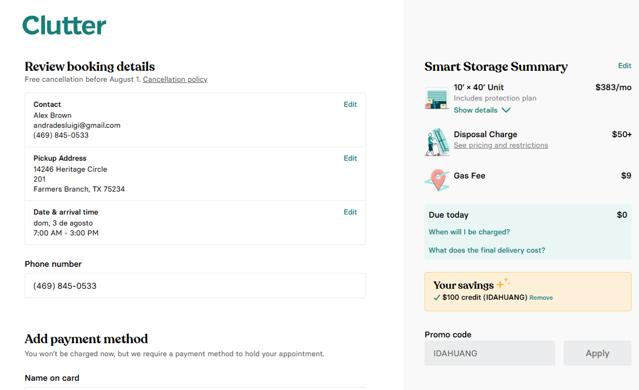Viewport: 639px width, 390px height.
Task: Open the Cancellation policy link
Action: (175, 79)
